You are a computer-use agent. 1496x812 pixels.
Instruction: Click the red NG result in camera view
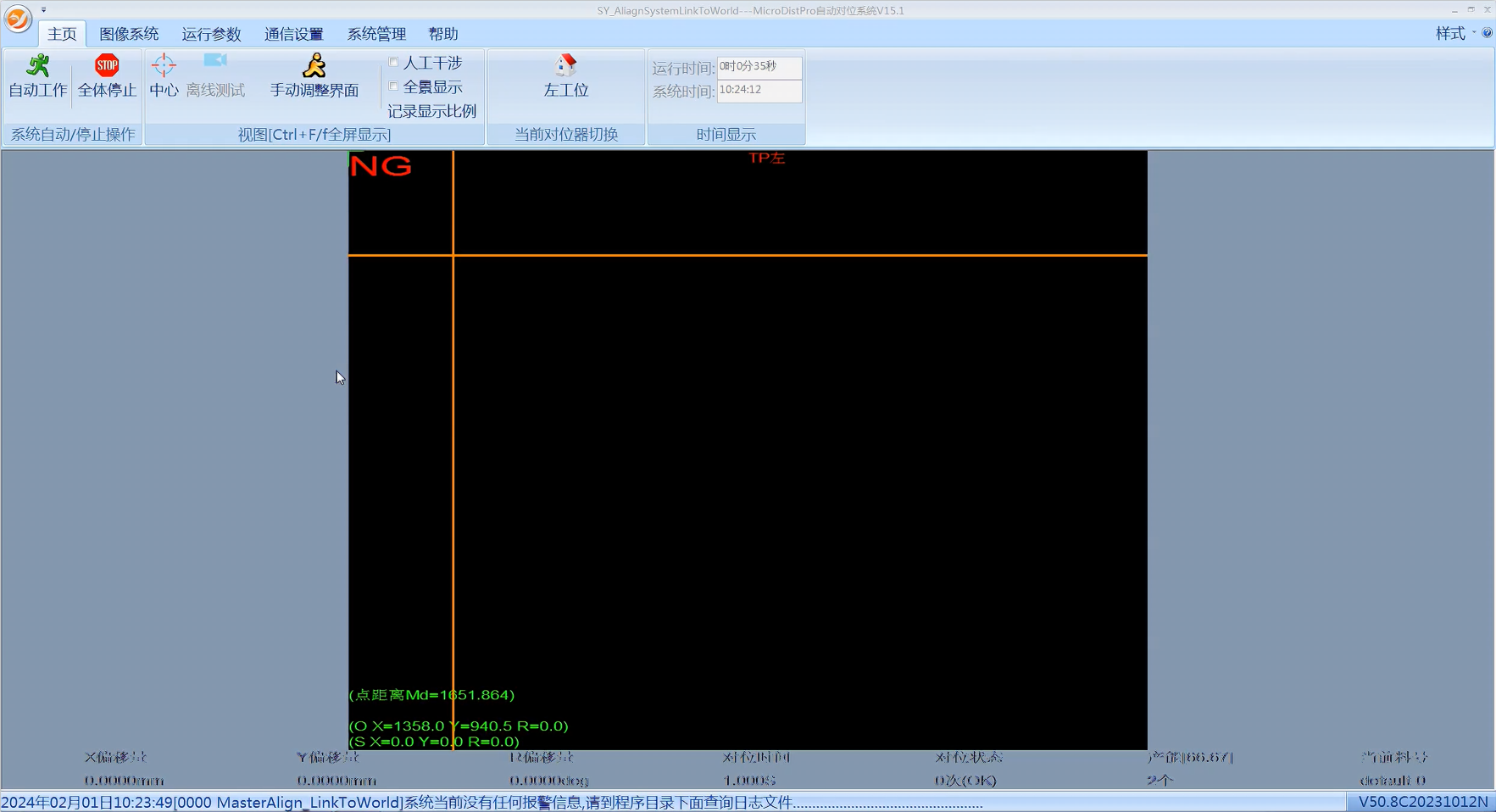coord(381,166)
